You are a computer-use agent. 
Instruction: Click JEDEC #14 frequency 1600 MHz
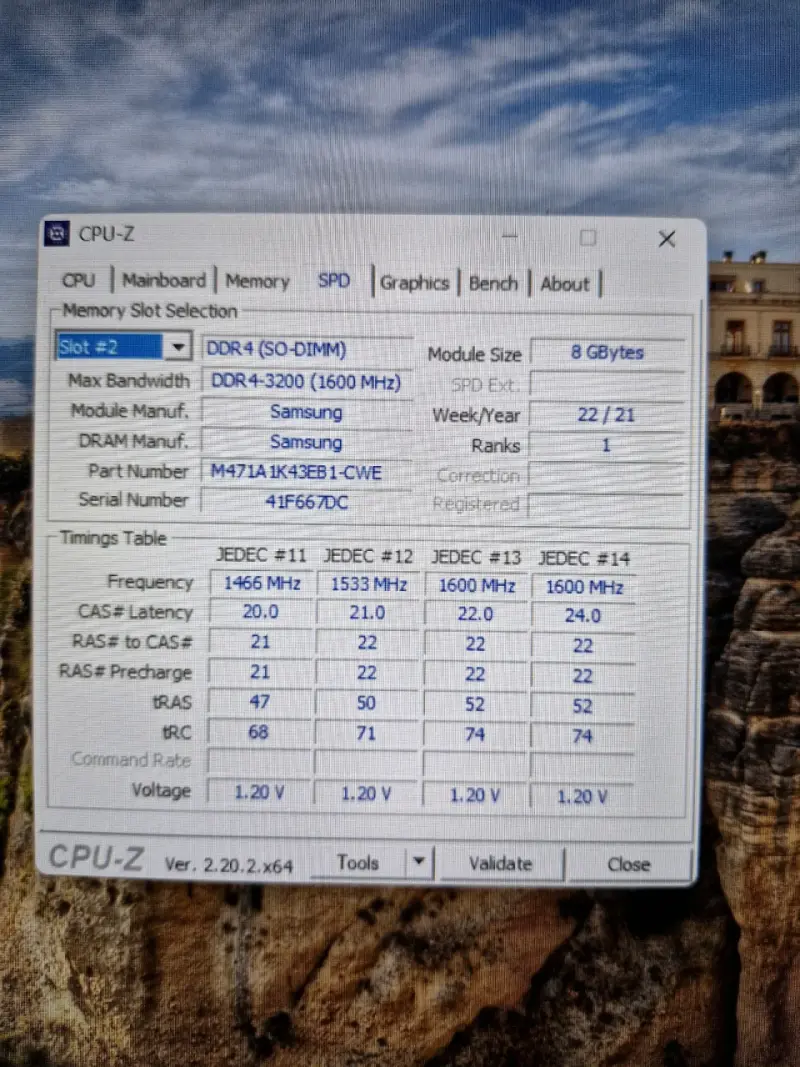coord(584,587)
